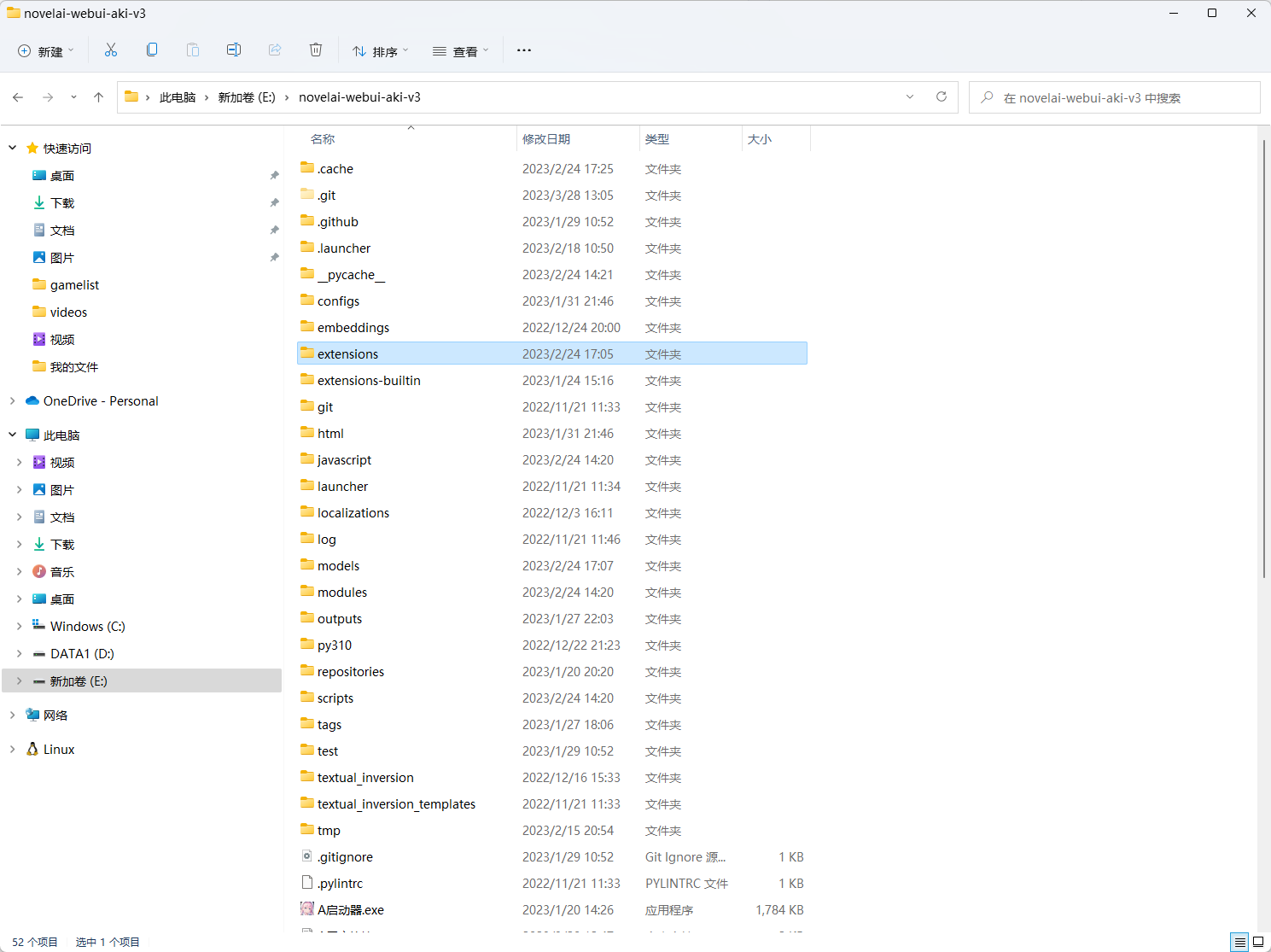
Task: Select 下载 in quick access
Action: tap(62, 203)
